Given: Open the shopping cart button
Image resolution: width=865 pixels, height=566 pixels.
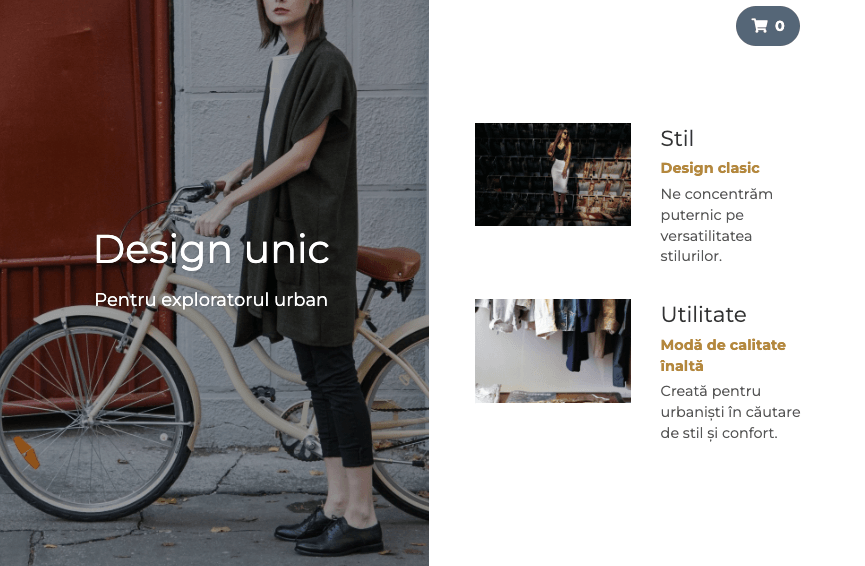Looking at the screenshot, I should tap(767, 26).
